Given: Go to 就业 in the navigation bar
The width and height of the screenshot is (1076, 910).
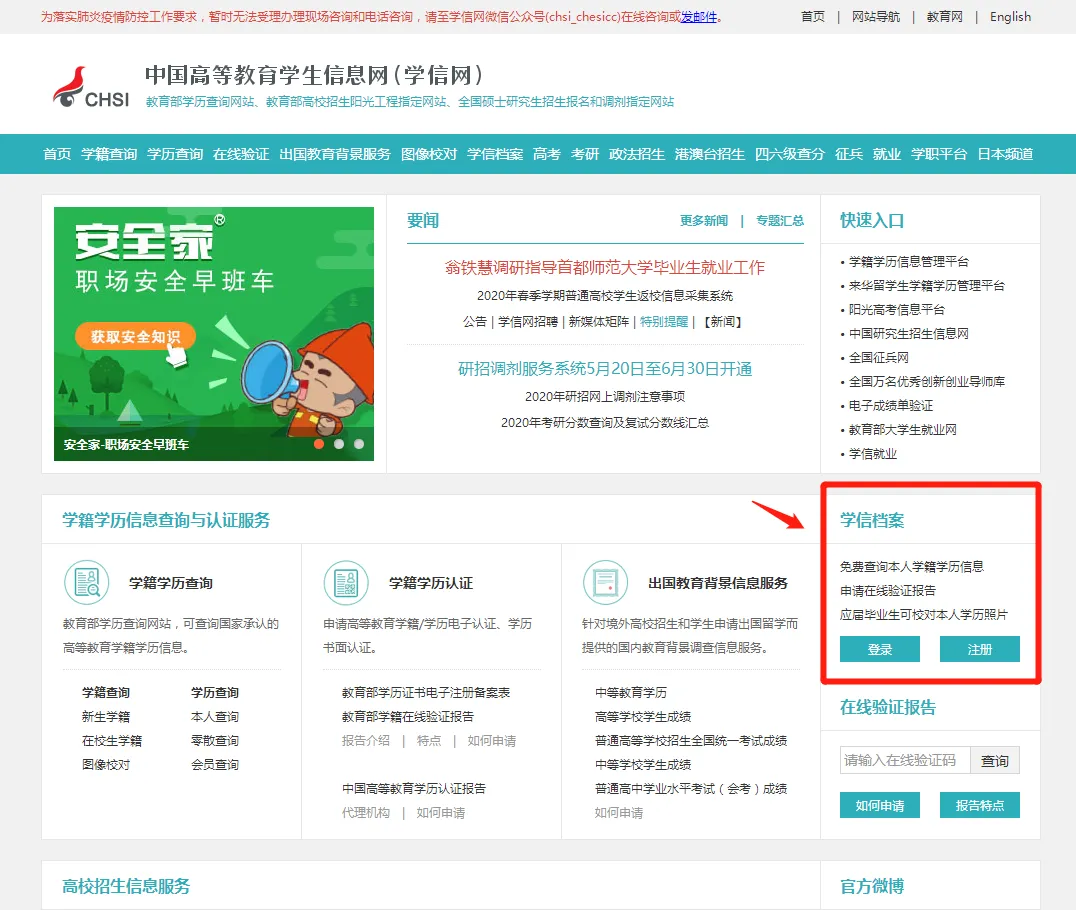Looking at the screenshot, I should pyautogui.click(x=887, y=154).
